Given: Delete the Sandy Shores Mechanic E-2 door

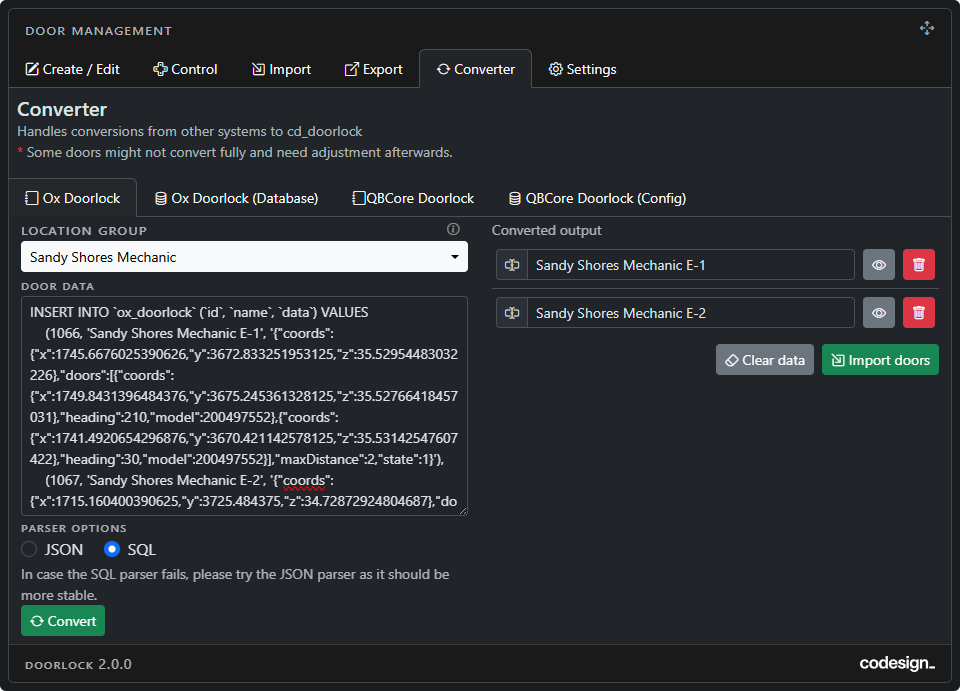Looking at the screenshot, I should [919, 313].
